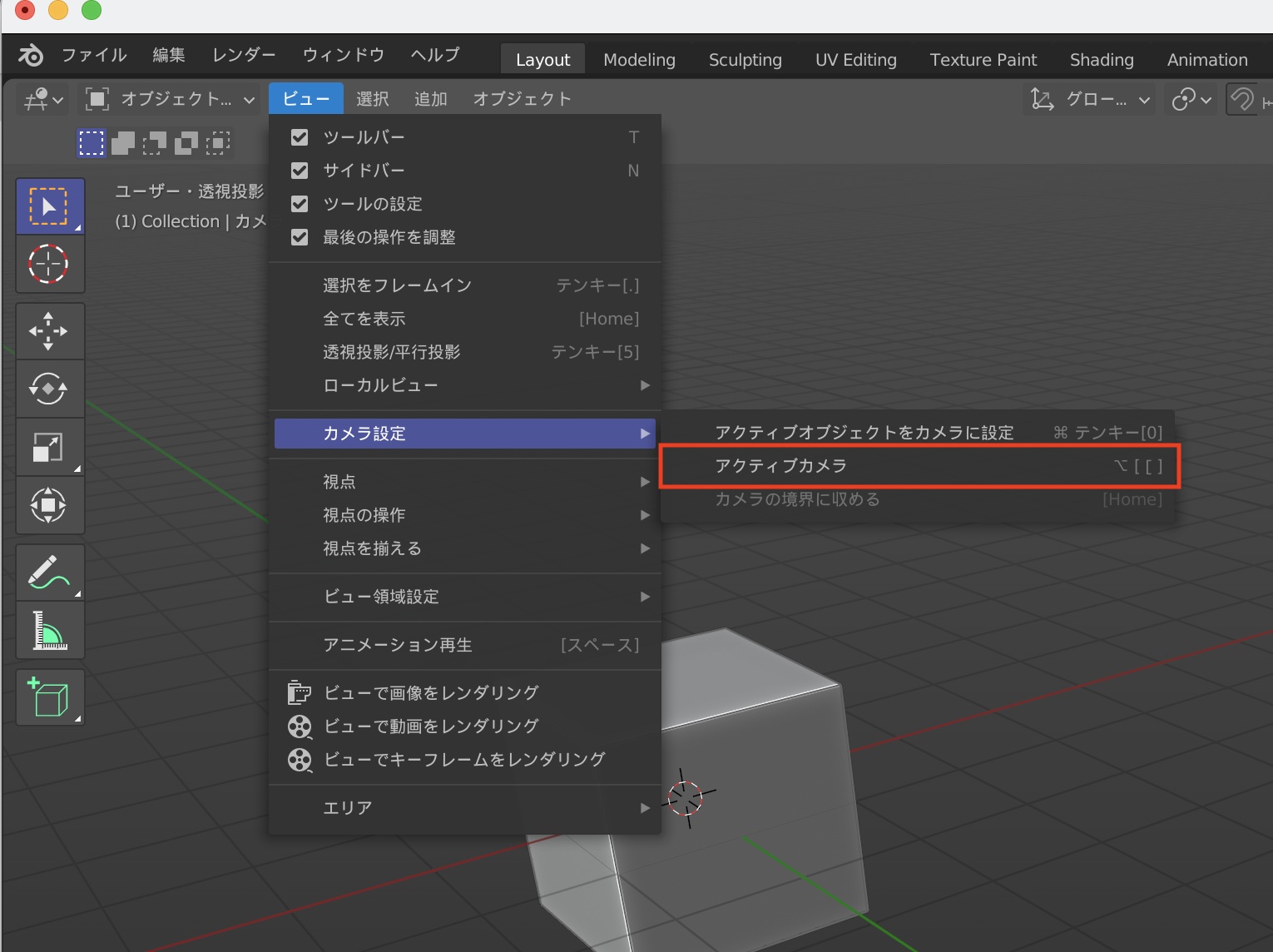Switch to the Modeling workspace tab
The width and height of the screenshot is (1273, 952).
pyautogui.click(x=639, y=60)
